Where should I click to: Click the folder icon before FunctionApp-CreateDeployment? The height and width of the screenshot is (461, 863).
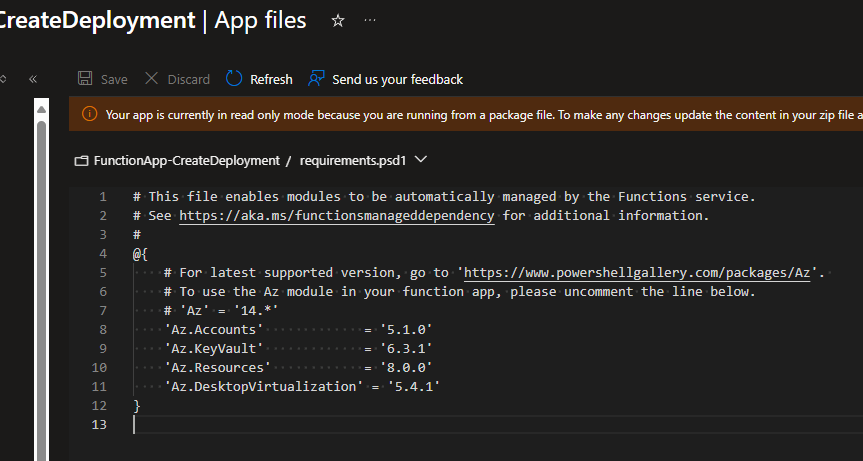pyautogui.click(x=81, y=161)
